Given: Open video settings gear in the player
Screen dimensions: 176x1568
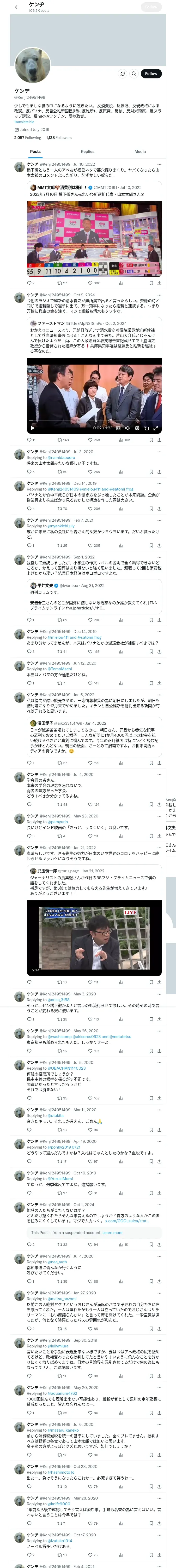Looking at the screenshot, I should point(137,428).
